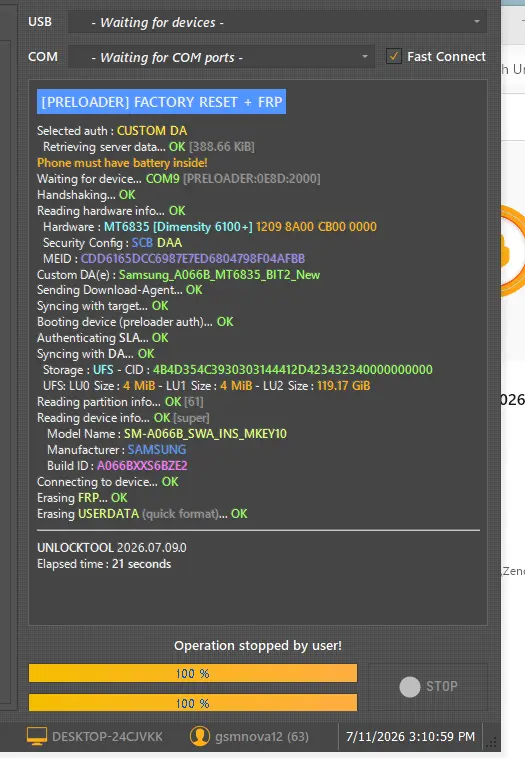Click the 'Sending Download-Agent... OK' log line
The height and width of the screenshot is (760, 525).
coord(120,290)
